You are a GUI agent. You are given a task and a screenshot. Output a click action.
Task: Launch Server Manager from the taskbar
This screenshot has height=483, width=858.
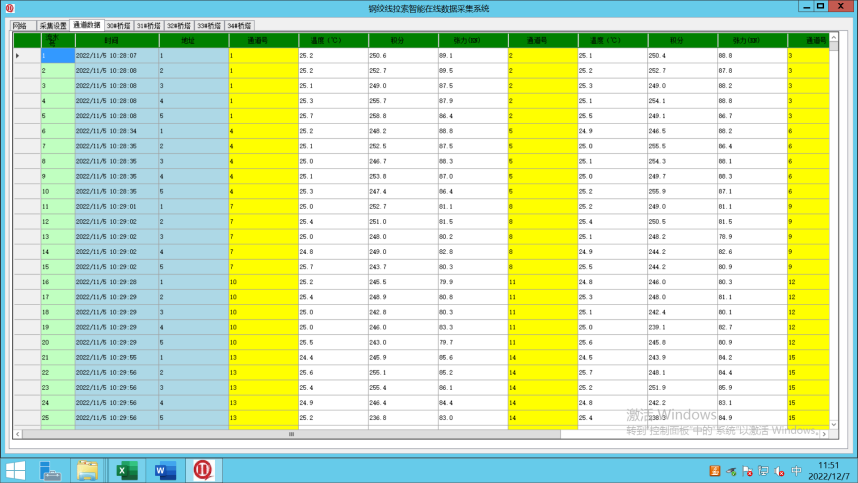pyautogui.click(x=52, y=469)
